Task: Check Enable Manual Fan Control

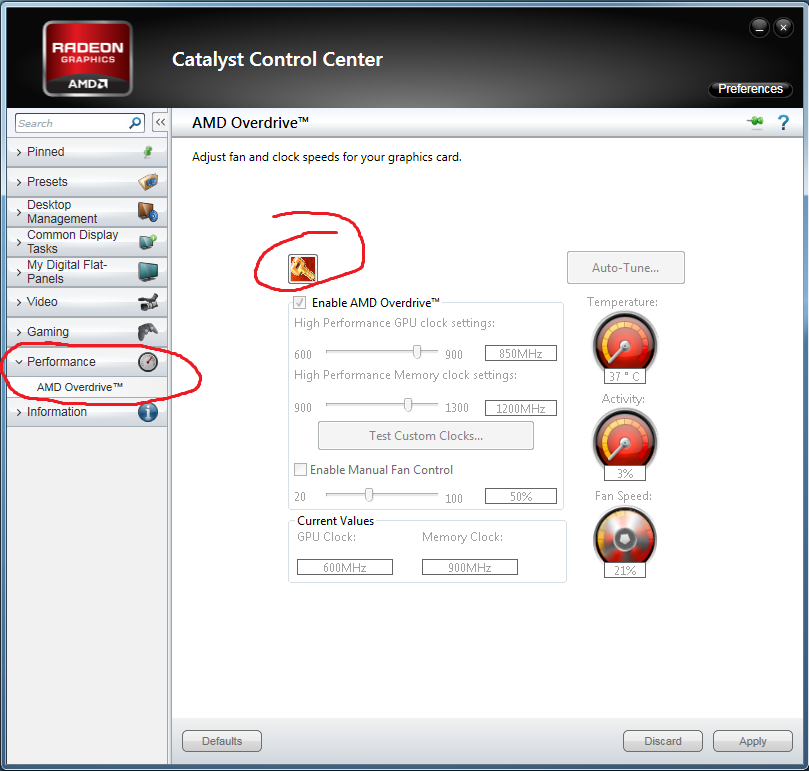Action: (300, 470)
